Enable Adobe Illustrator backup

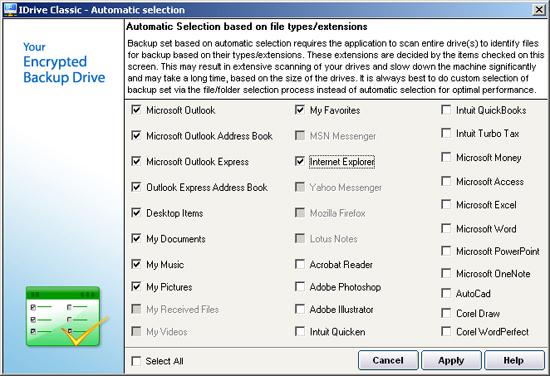click(x=300, y=309)
